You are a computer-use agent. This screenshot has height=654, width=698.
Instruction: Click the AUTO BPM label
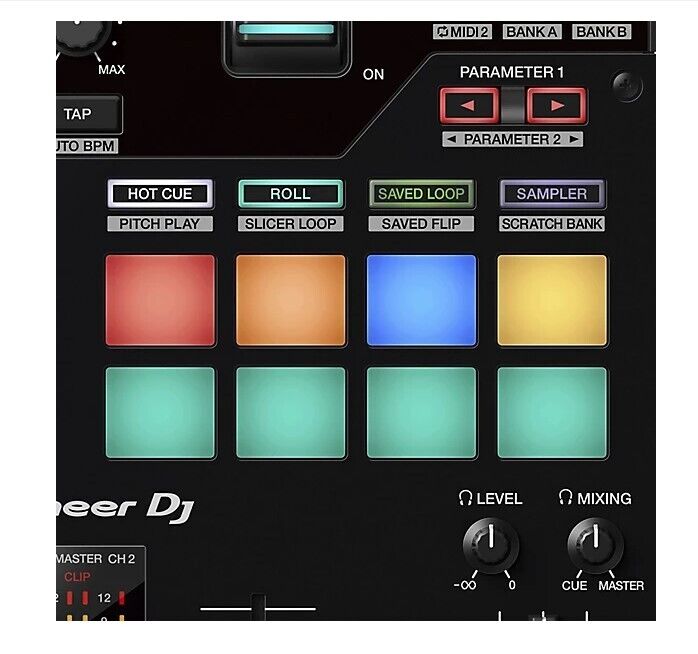87,146
